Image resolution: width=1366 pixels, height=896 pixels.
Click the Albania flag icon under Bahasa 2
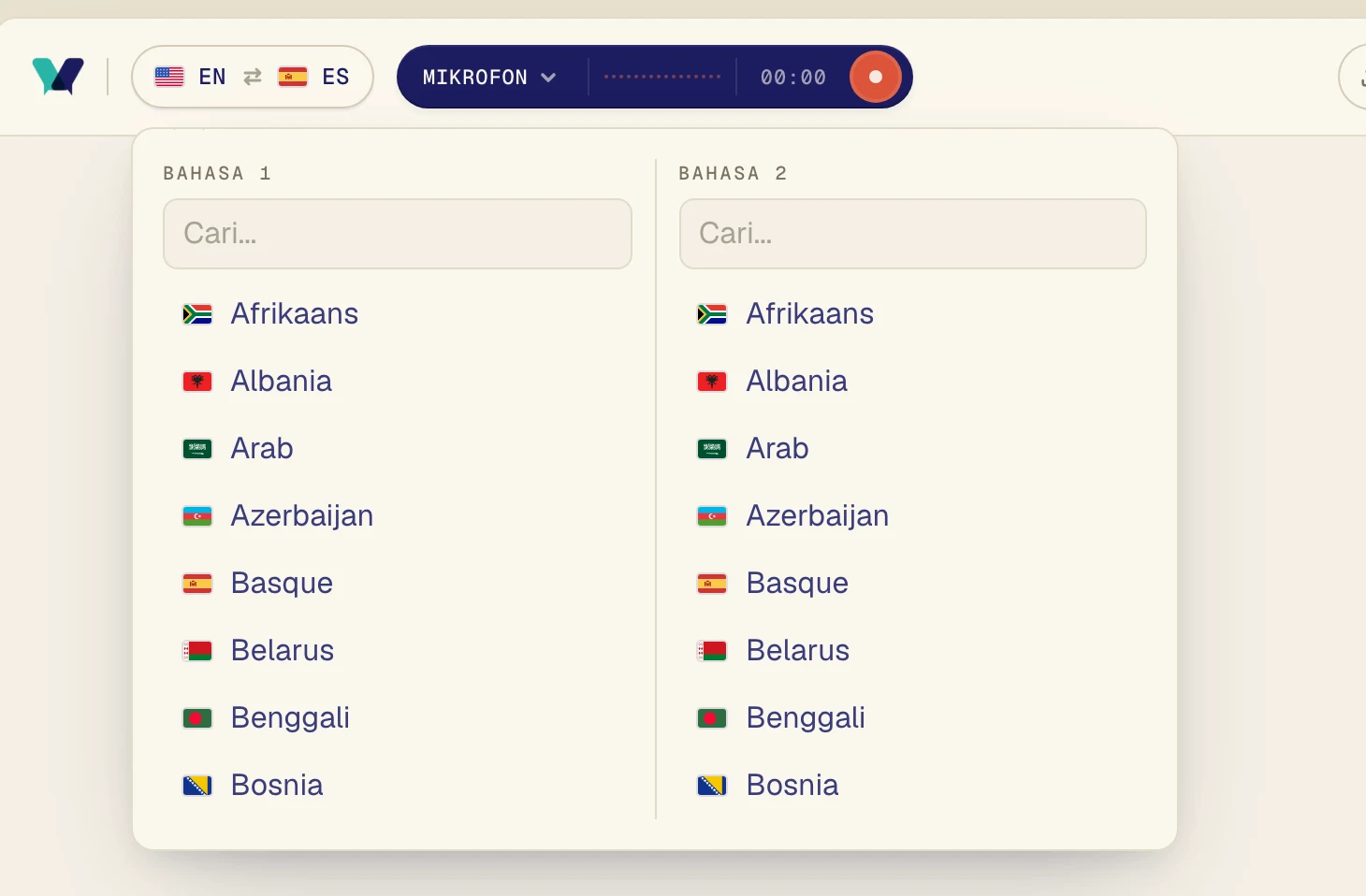point(712,382)
